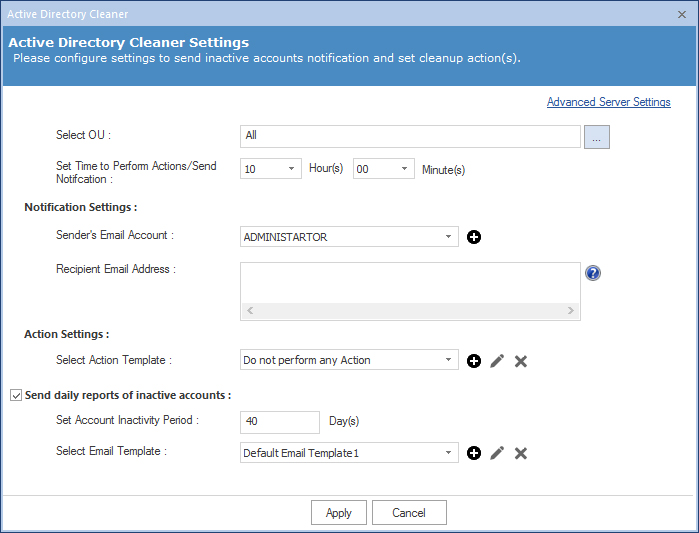Edit the selected email template

tap(497, 453)
